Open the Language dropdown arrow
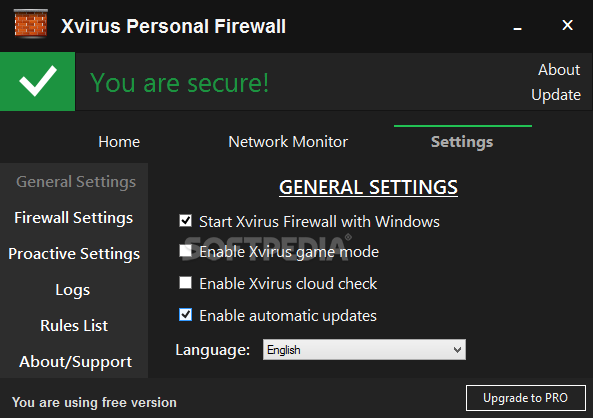This screenshot has width=593, height=418. coord(457,350)
